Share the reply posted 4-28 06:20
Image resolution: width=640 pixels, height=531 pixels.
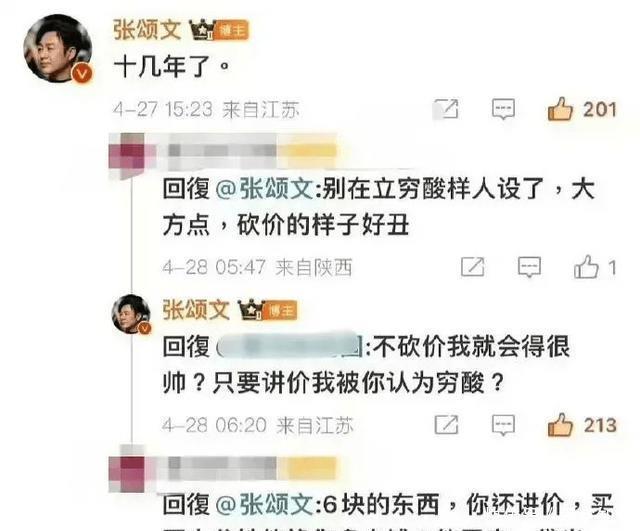(x=446, y=425)
